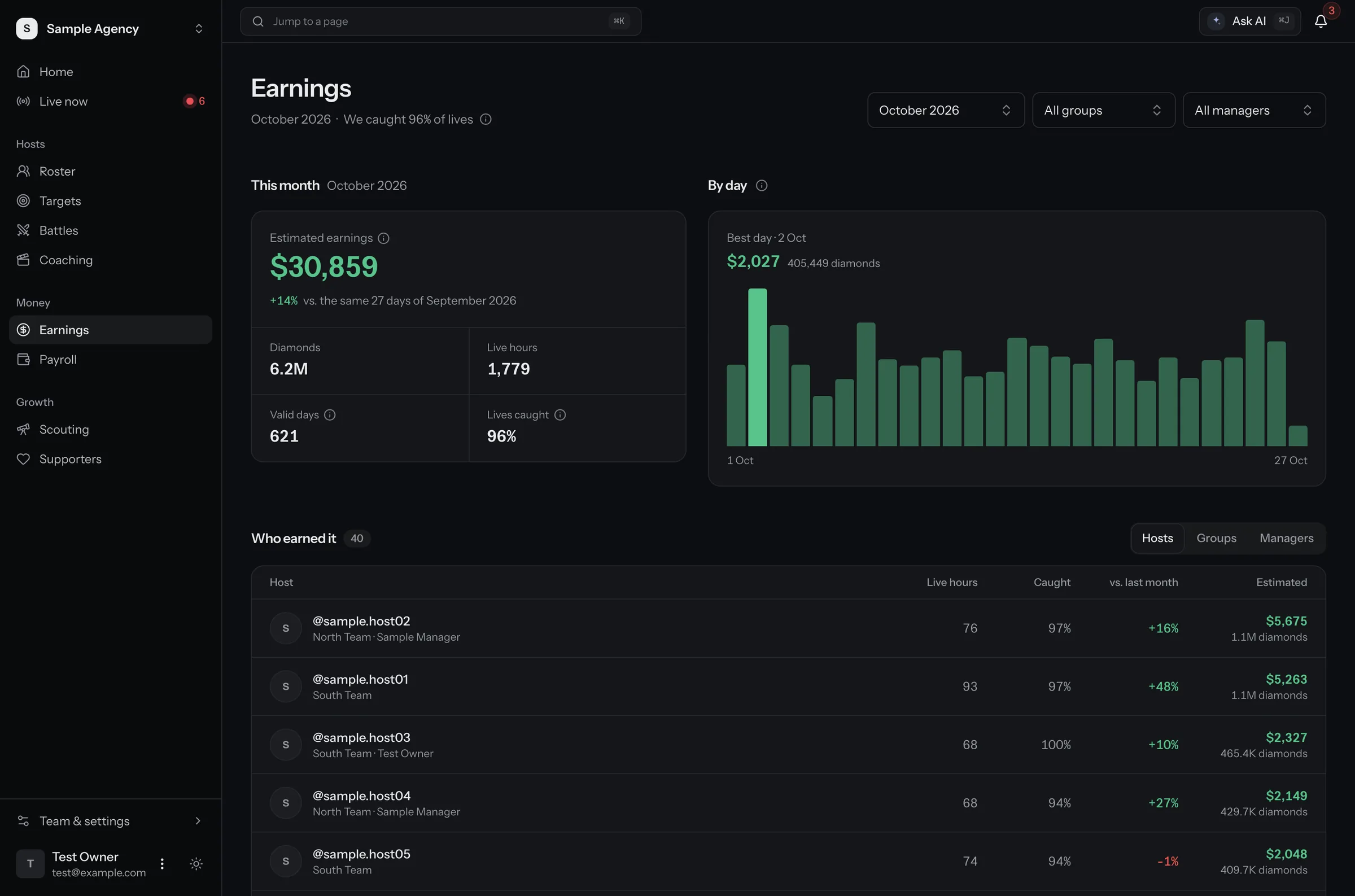Open the October 2026 month dropdown
Screen dimensions: 1355x896
coord(946,110)
